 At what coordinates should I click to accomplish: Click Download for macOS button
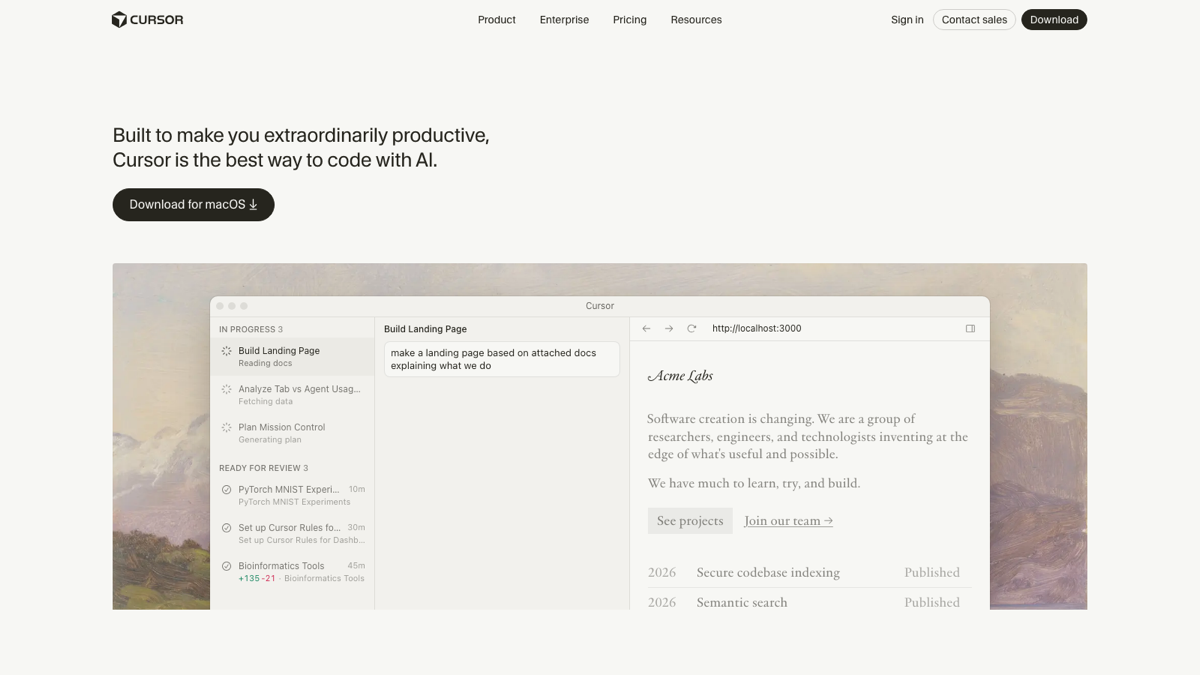(193, 205)
